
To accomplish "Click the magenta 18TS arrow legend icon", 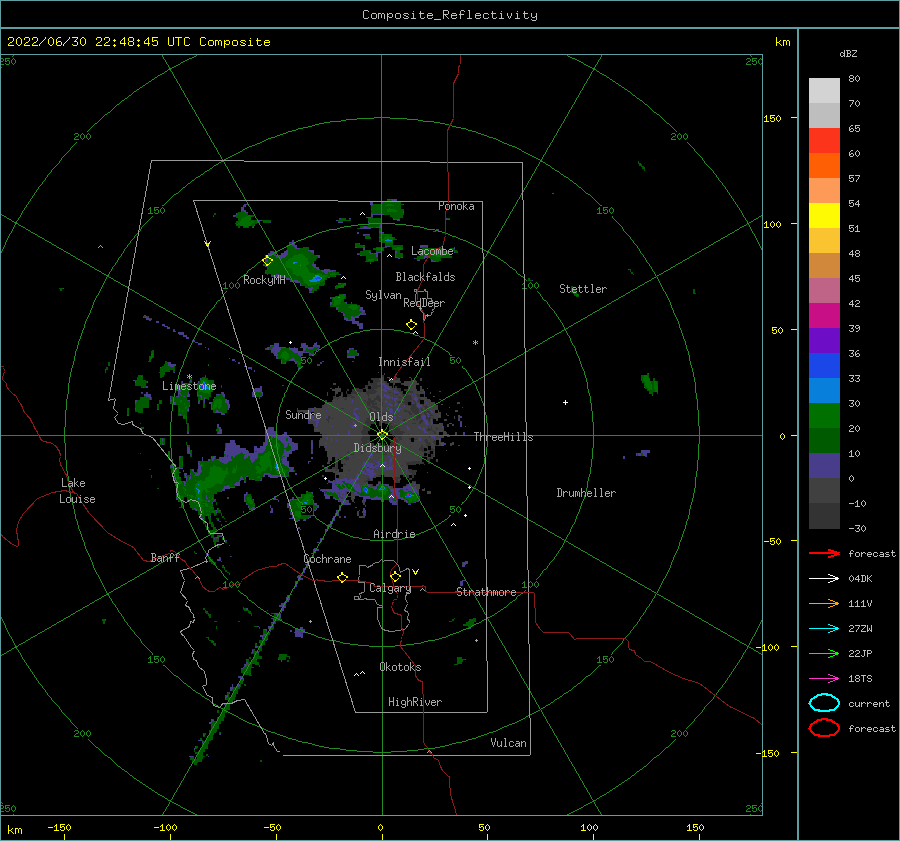I will pyautogui.click(x=824, y=679).
